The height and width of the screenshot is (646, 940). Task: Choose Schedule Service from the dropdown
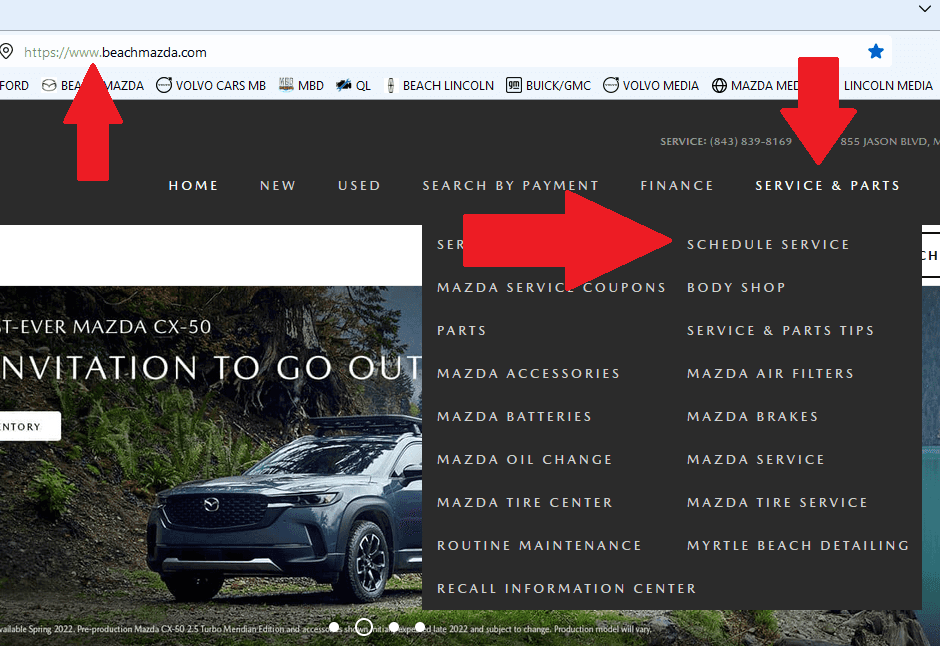coord(768,244)
